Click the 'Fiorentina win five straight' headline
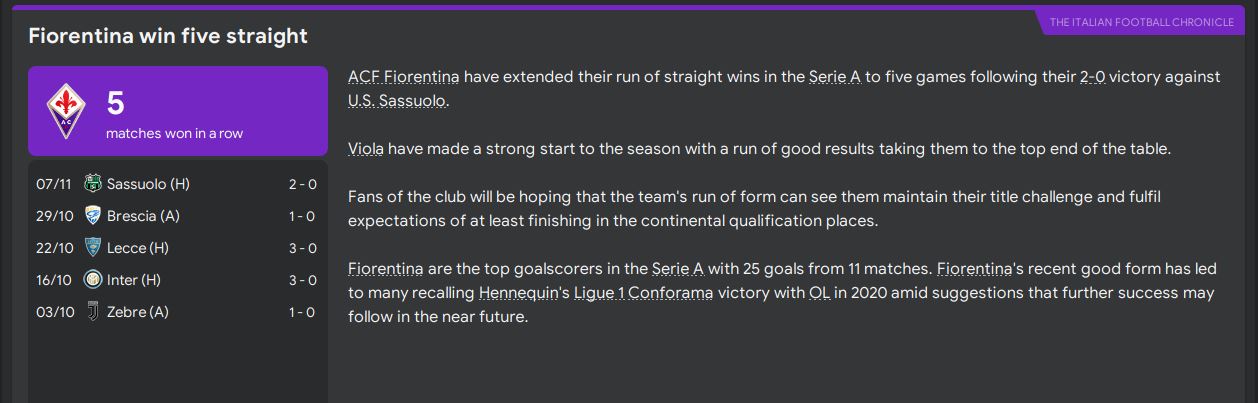This screenshot has height=403, width=1258. (168, 37)
